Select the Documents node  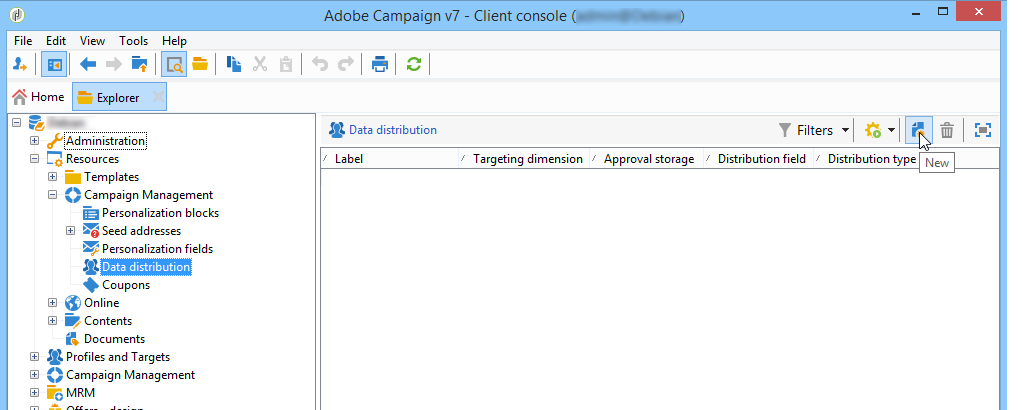pyautogui.click(x=115, y=339)
